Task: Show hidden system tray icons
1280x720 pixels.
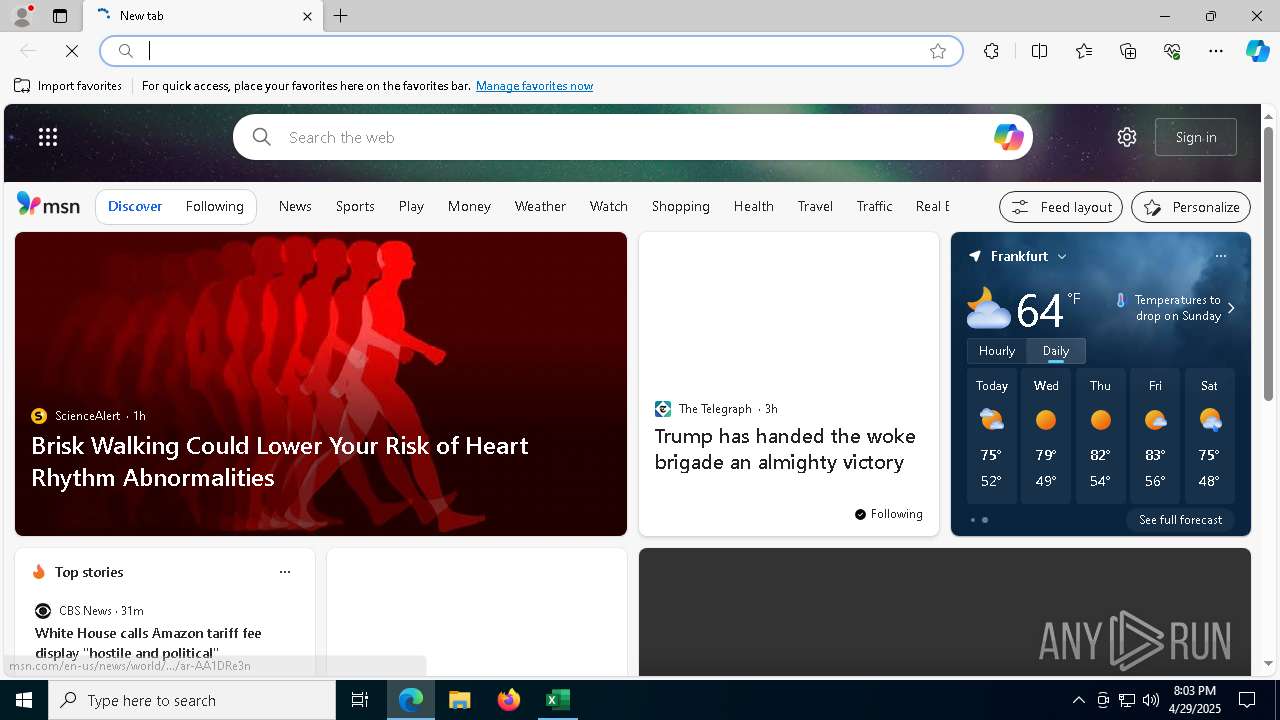Action: click(1078, 700)
